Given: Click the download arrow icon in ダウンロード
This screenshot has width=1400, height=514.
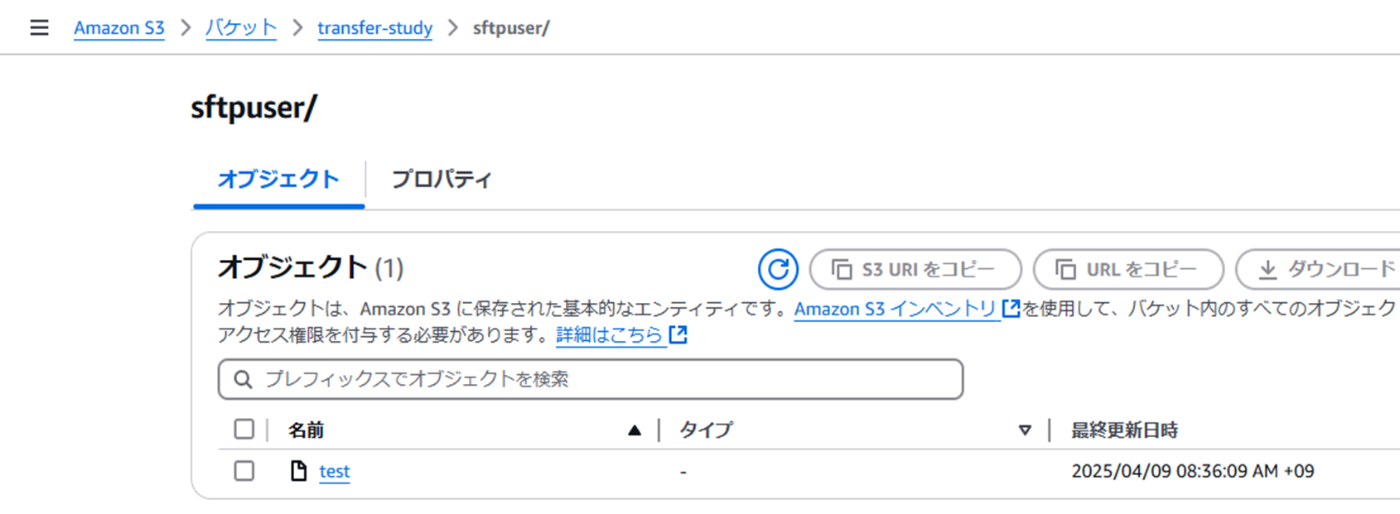Looking at the screenshot, I should point(1267,269).
